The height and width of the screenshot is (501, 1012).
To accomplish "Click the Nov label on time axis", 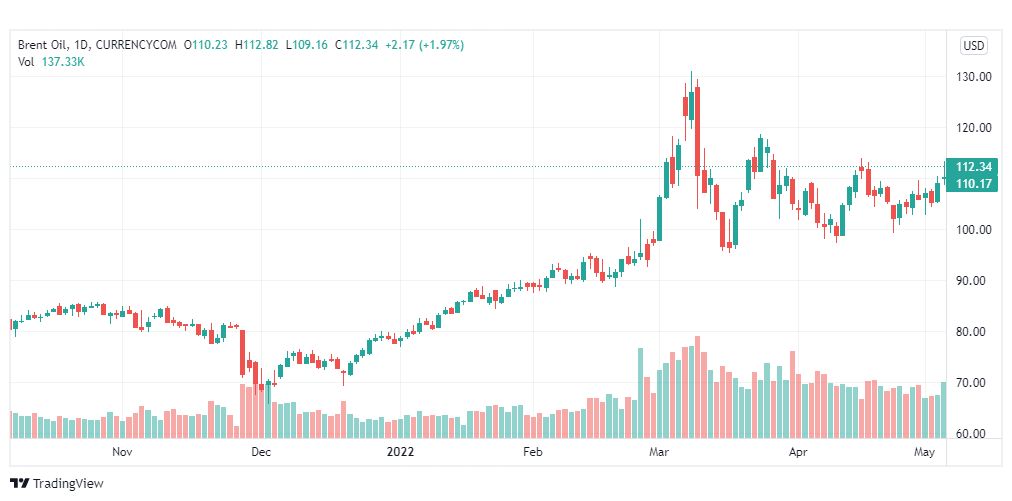I will click(122, 452).
